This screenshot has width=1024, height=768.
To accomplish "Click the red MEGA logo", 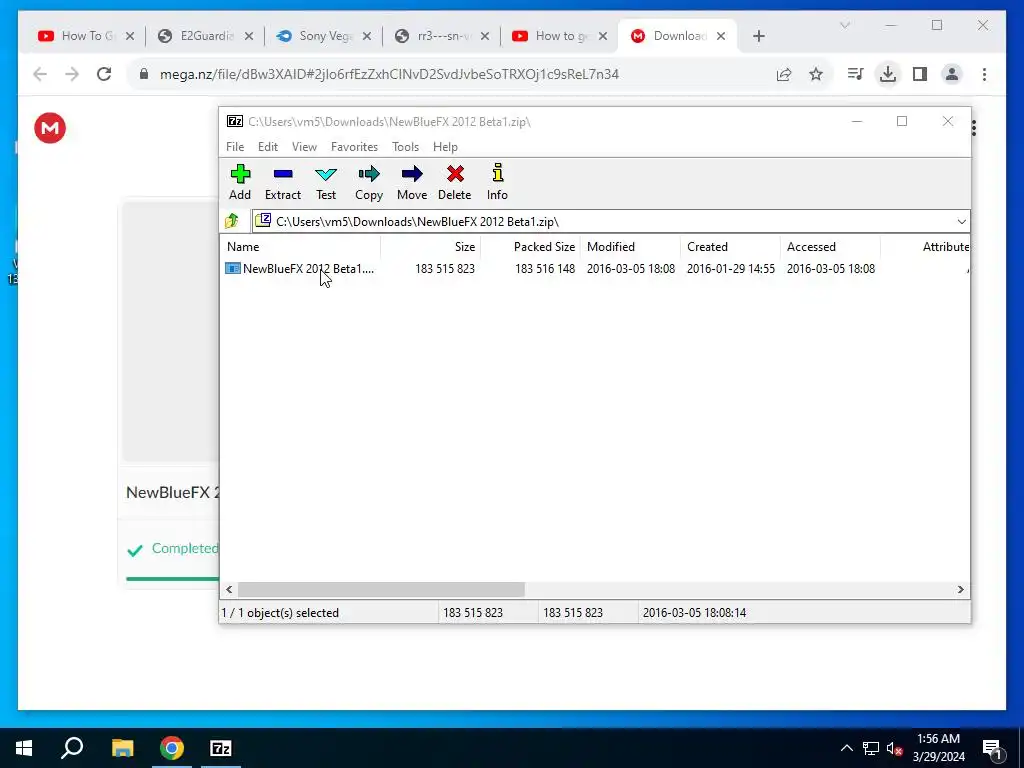I will tap(50, 128).
